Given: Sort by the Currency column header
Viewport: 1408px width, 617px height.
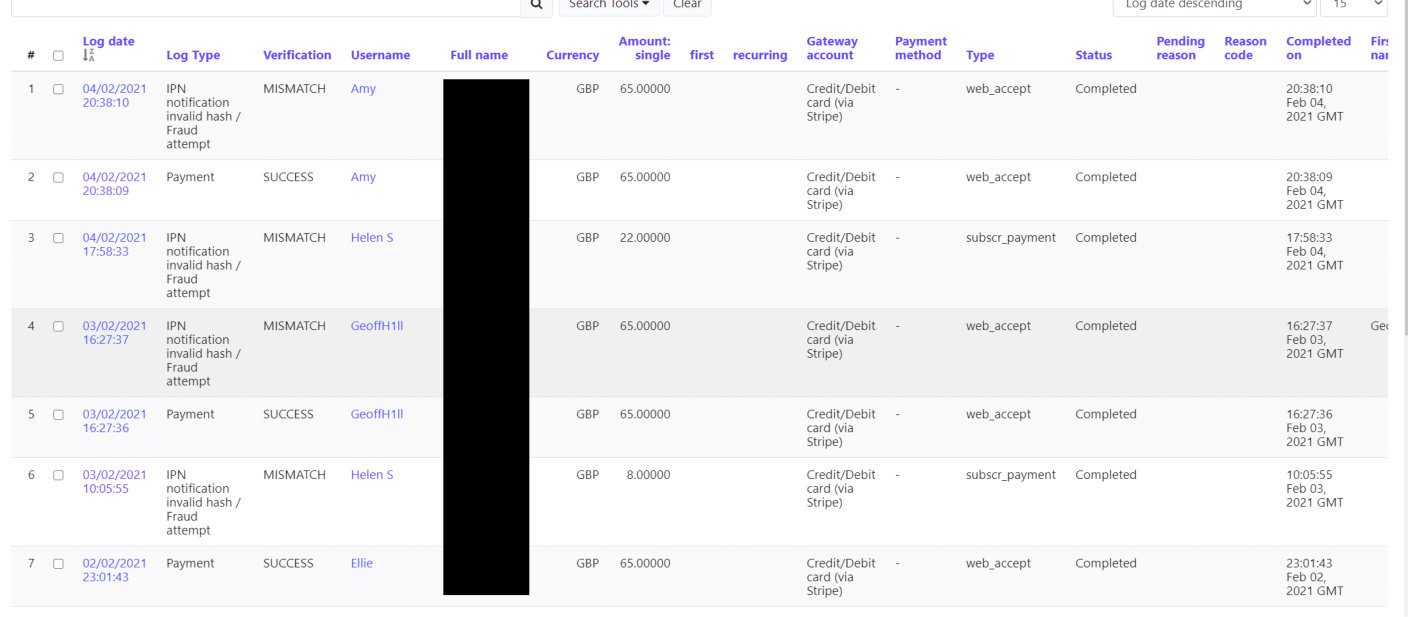Looking at the screenshot, I should (x=573, y=55).
